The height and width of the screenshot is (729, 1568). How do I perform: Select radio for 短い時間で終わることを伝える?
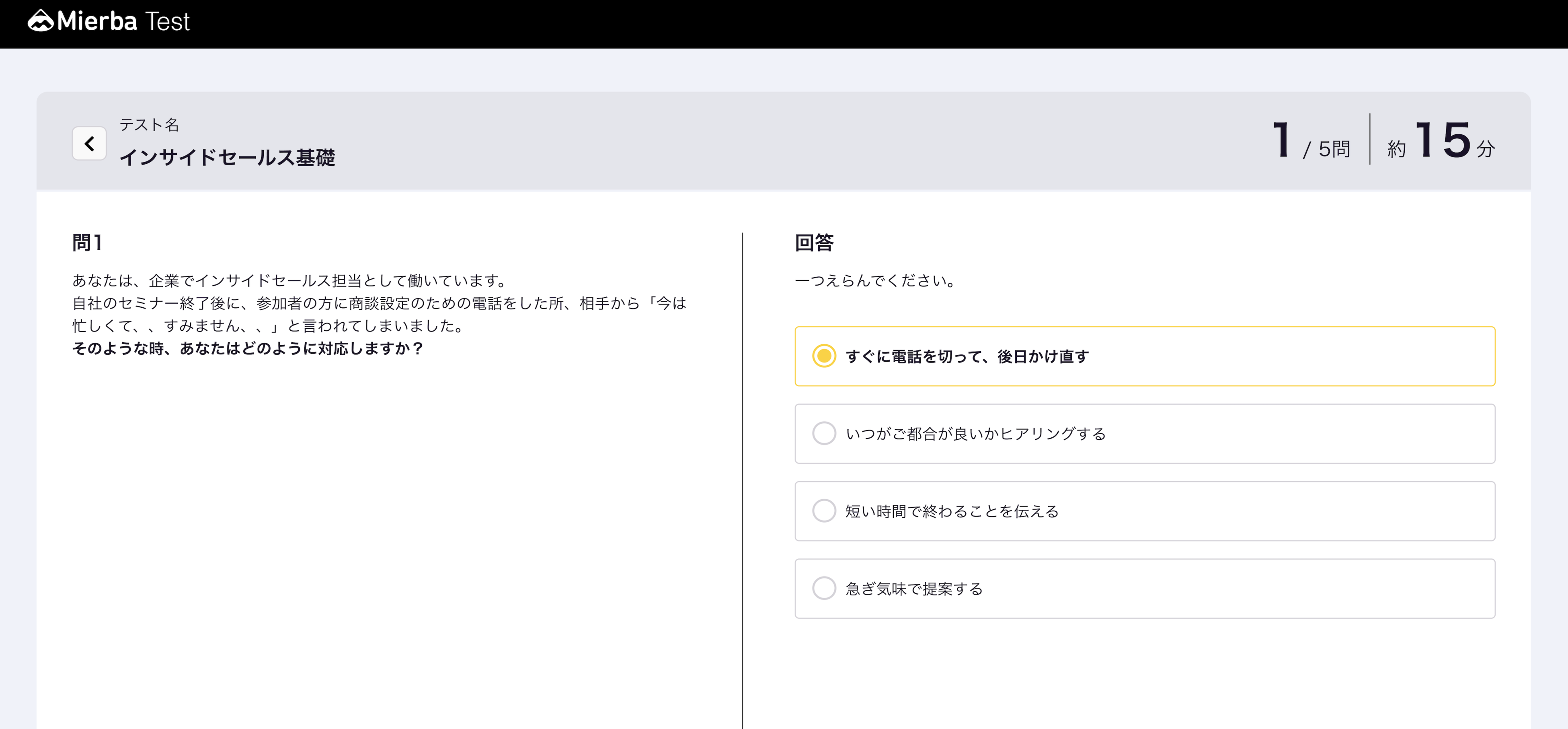[823, 511]
